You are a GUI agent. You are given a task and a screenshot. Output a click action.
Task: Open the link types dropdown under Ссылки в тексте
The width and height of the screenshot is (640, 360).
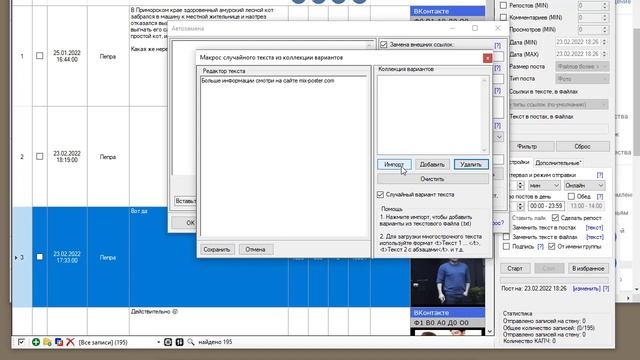pos(558,104)
